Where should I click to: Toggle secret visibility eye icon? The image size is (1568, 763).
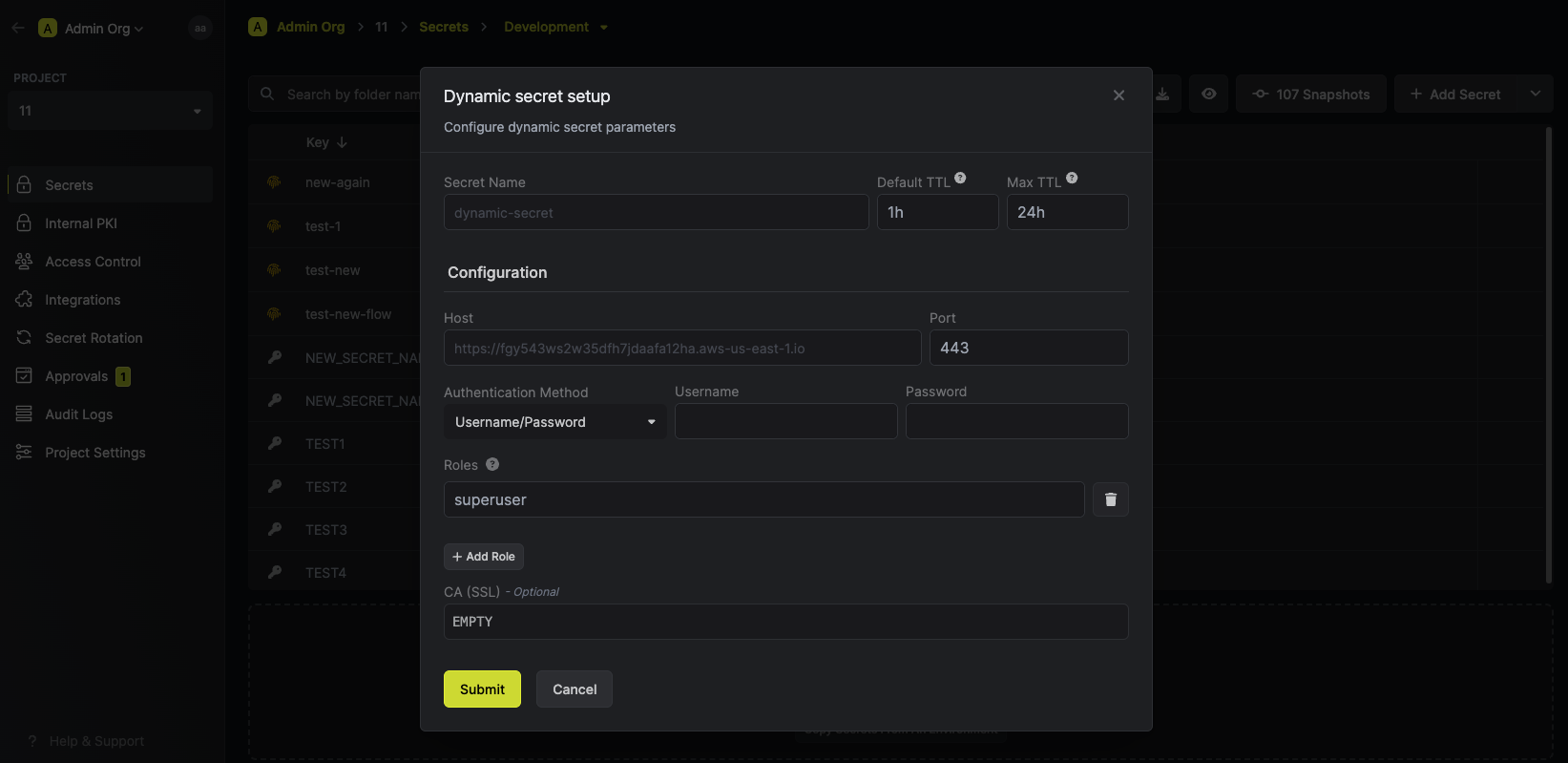tap(1209, 95)
